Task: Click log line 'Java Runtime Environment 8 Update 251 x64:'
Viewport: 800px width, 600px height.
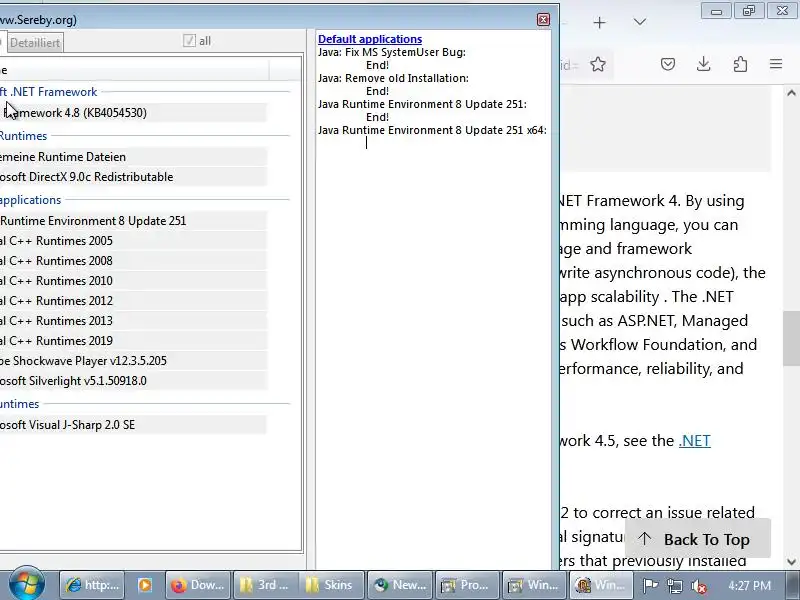Action: point(432,131)
